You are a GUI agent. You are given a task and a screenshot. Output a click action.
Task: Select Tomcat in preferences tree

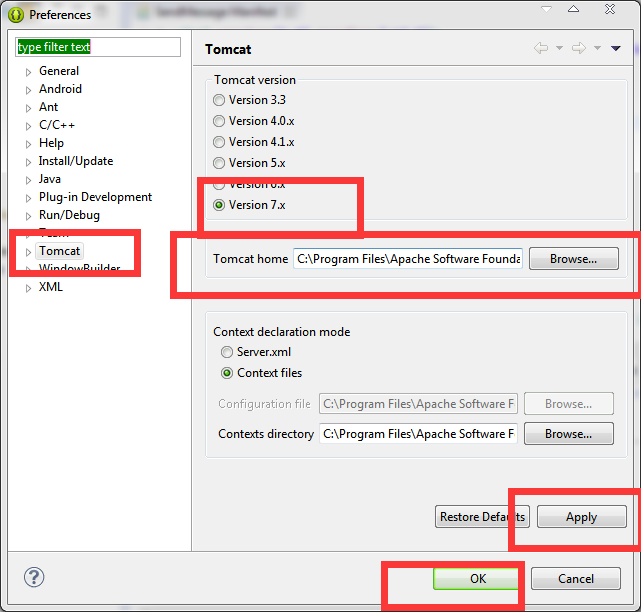coord(60,251)
